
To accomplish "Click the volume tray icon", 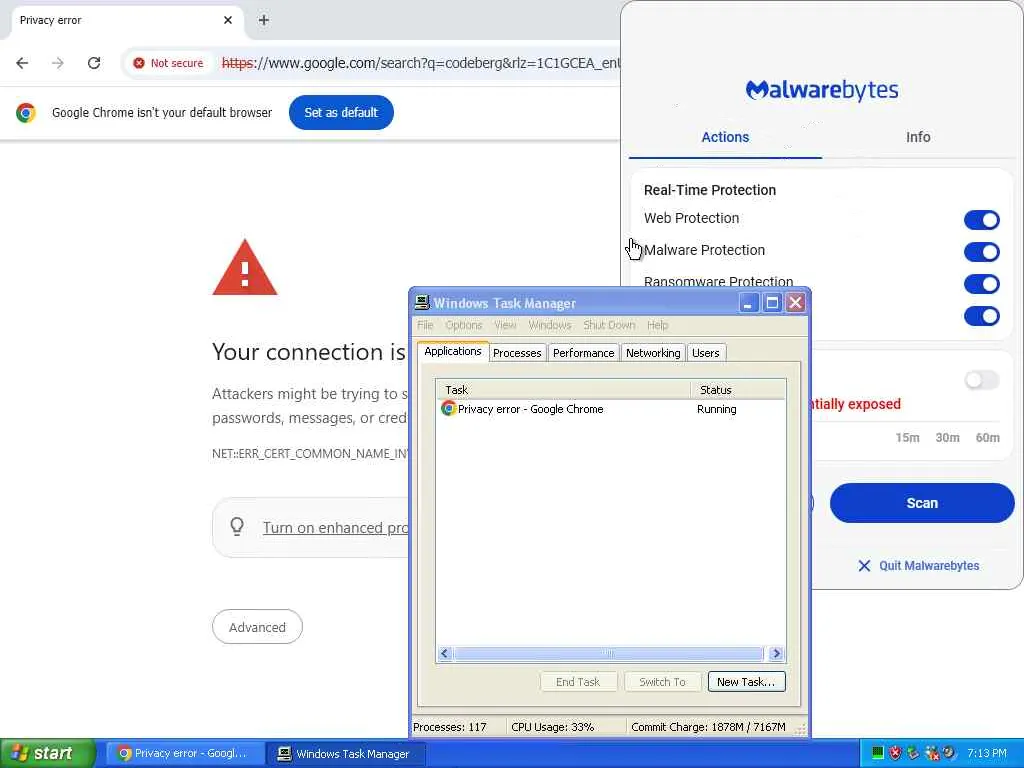I will click(949, 753).
